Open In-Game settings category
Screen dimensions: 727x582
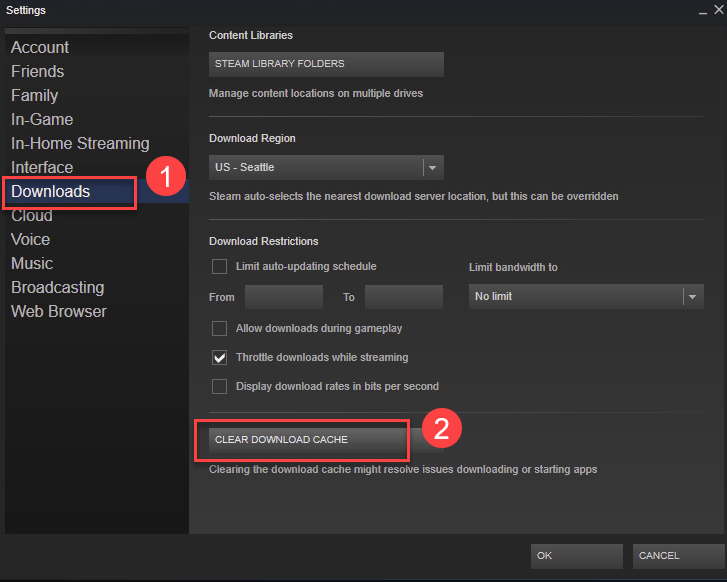point(42,120)
